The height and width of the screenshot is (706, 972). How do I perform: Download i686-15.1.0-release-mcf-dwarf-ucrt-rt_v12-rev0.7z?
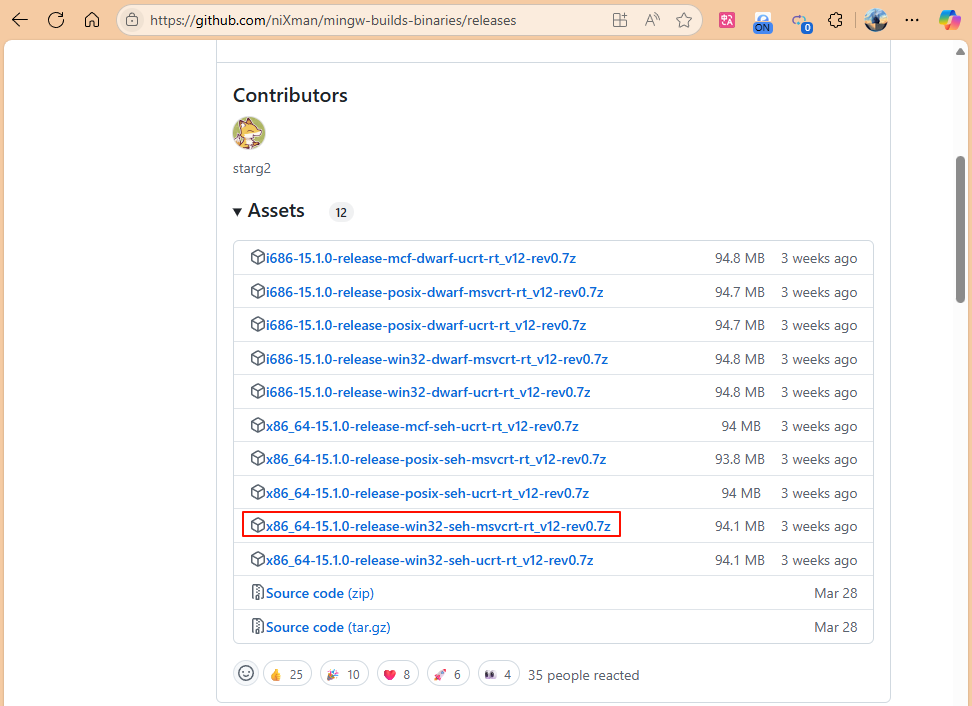pos(421,258)
